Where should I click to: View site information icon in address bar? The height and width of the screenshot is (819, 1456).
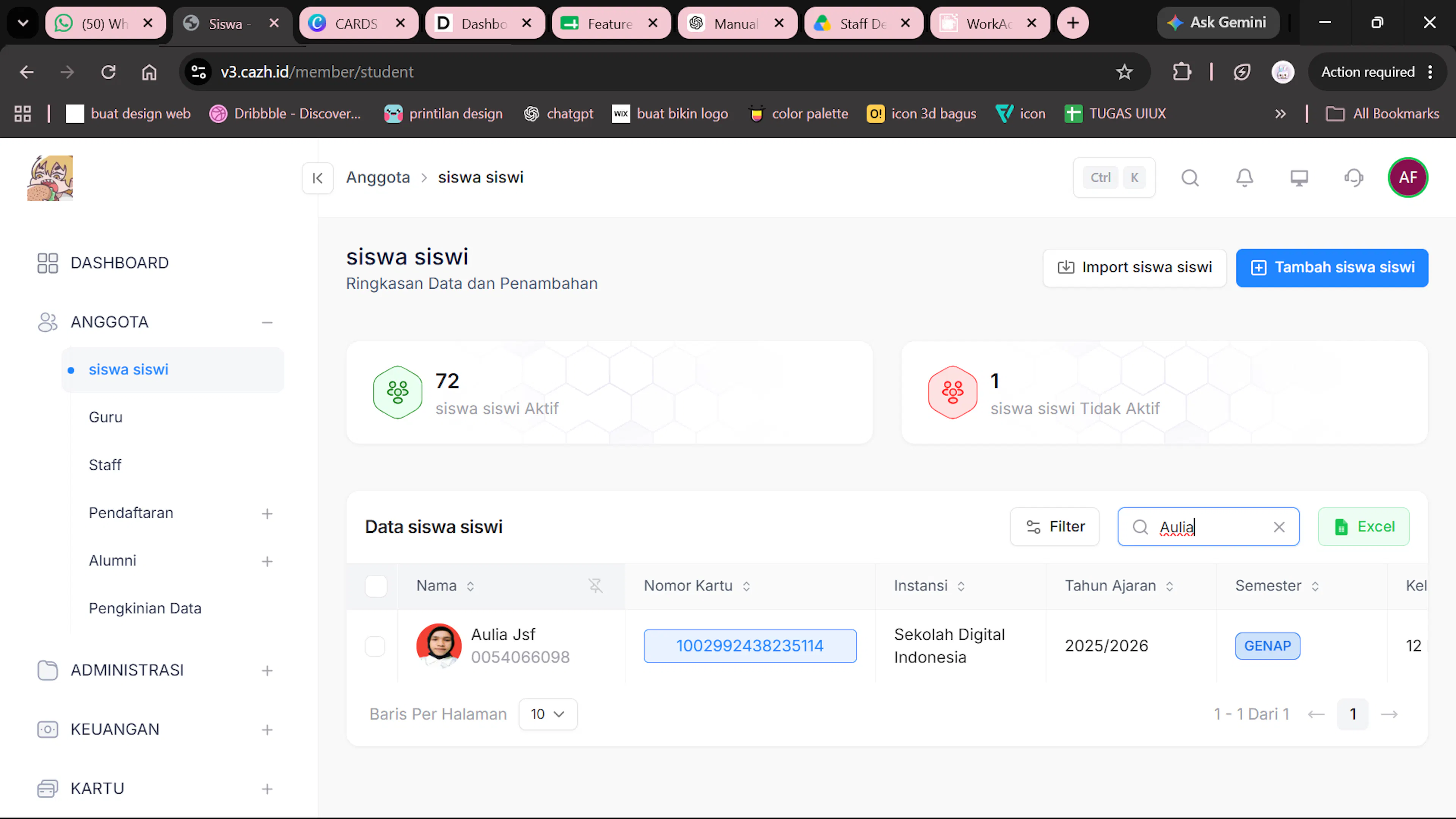(x=198, y=72)
